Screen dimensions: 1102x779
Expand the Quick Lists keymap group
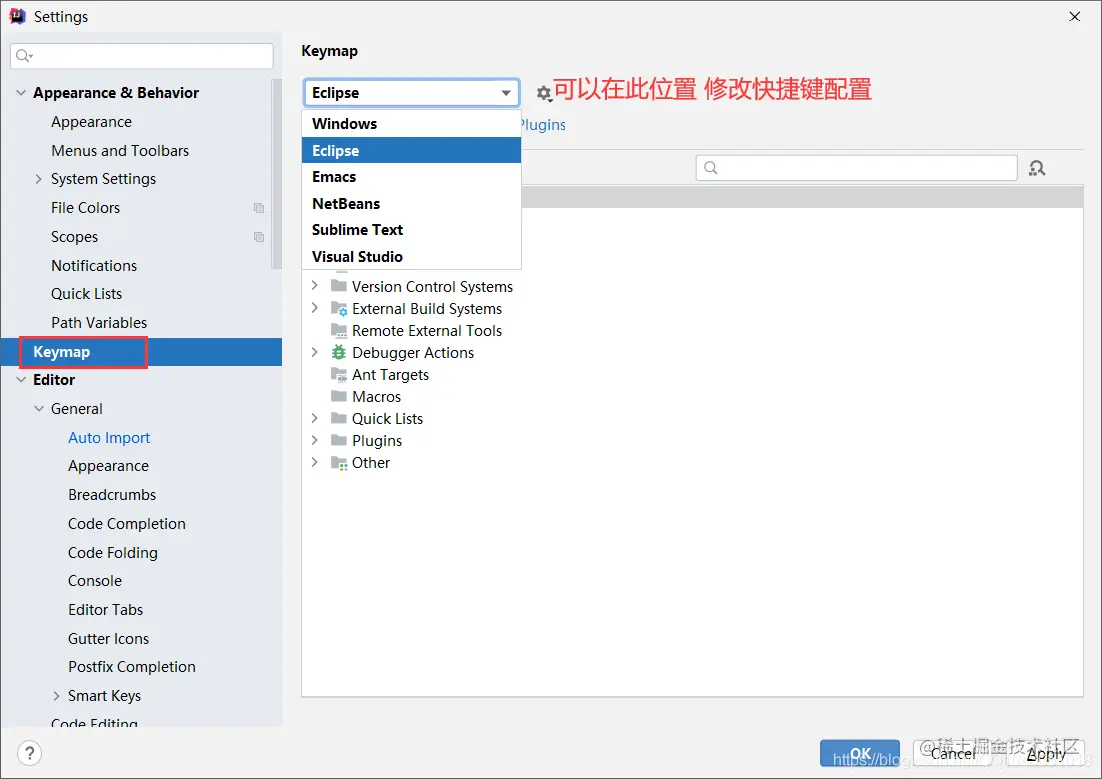pos(315,418)
